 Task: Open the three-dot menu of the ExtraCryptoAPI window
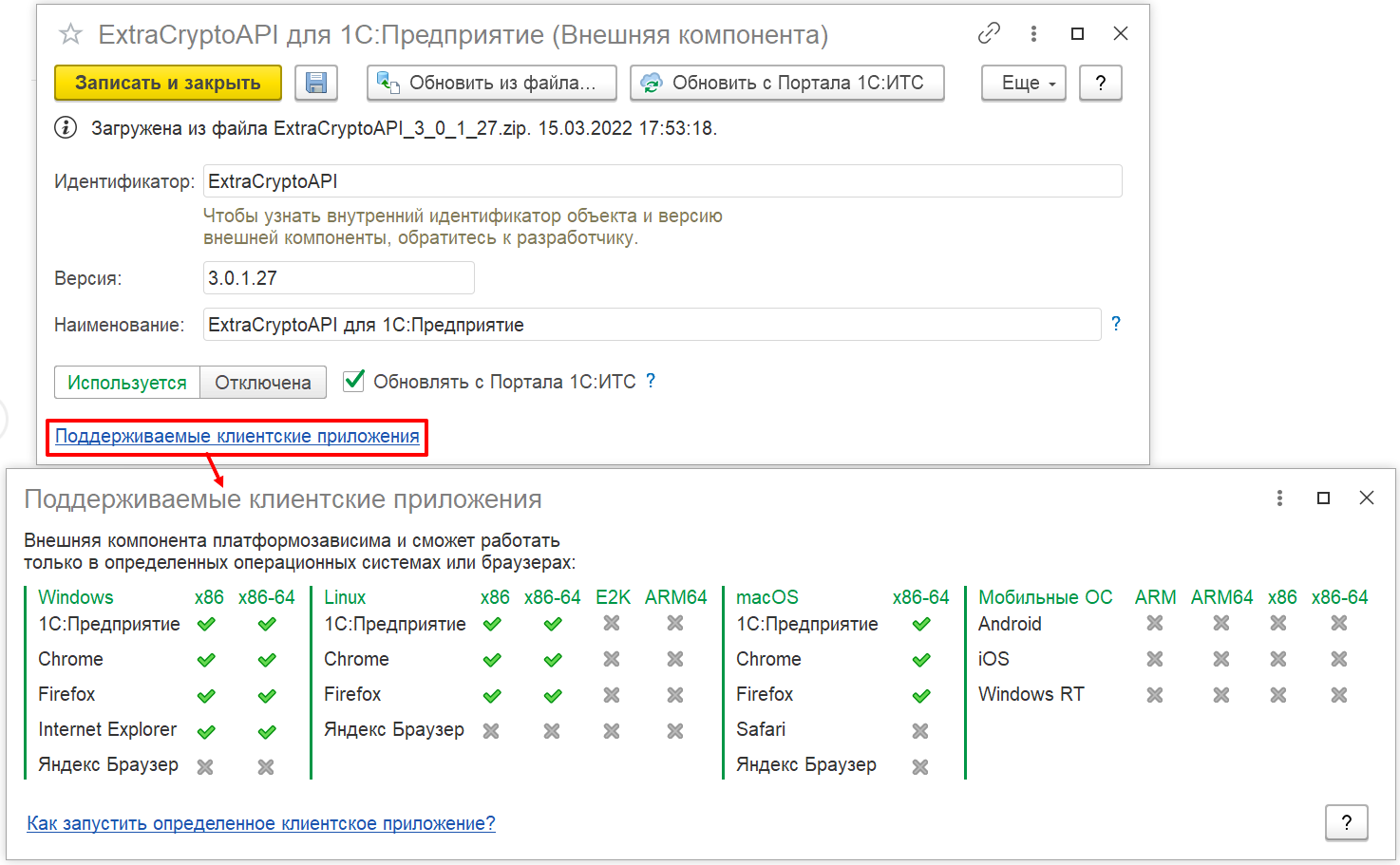click(1033, 33)
